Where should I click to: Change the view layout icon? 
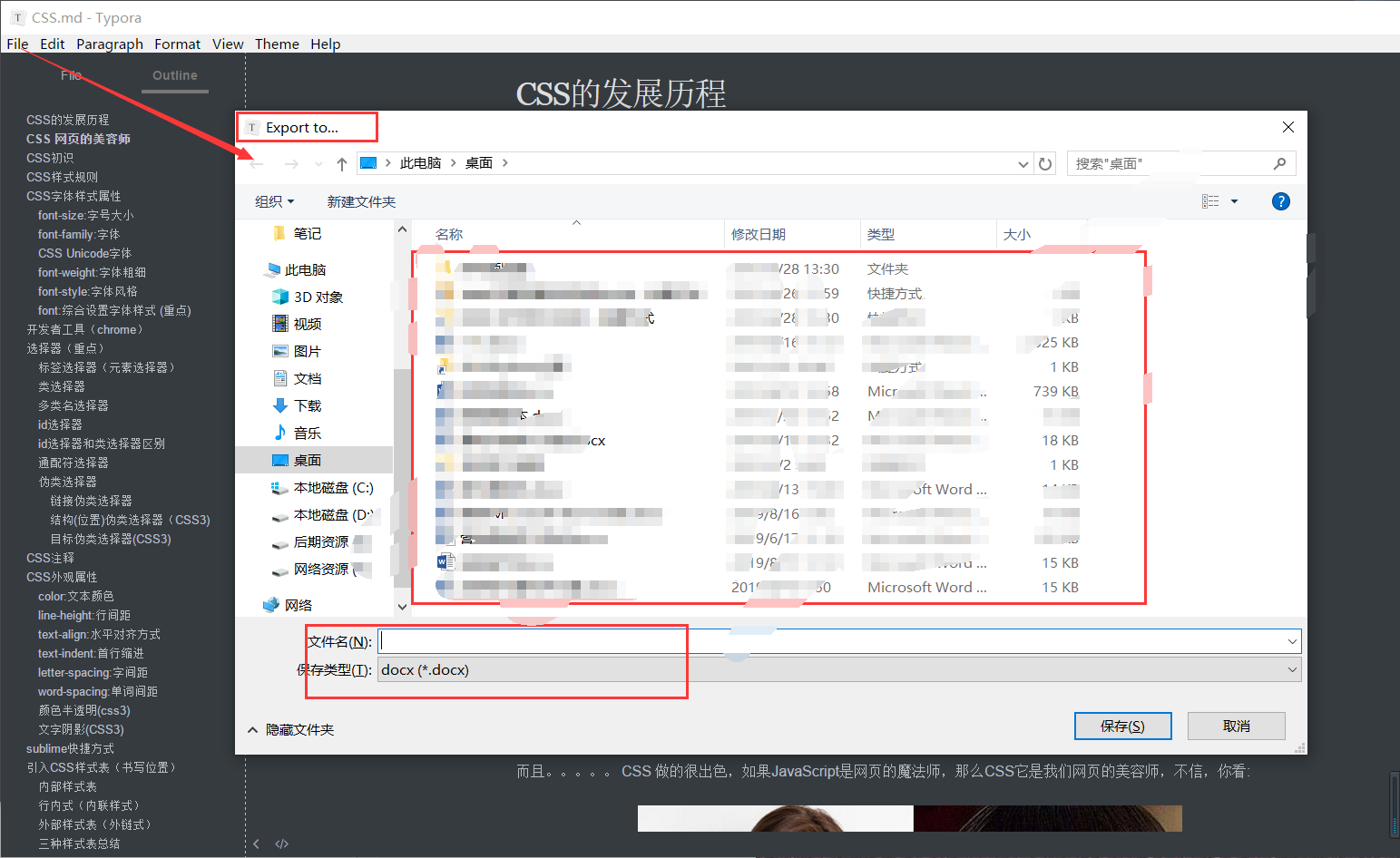pyautogui.click(x=1210, y=201)
